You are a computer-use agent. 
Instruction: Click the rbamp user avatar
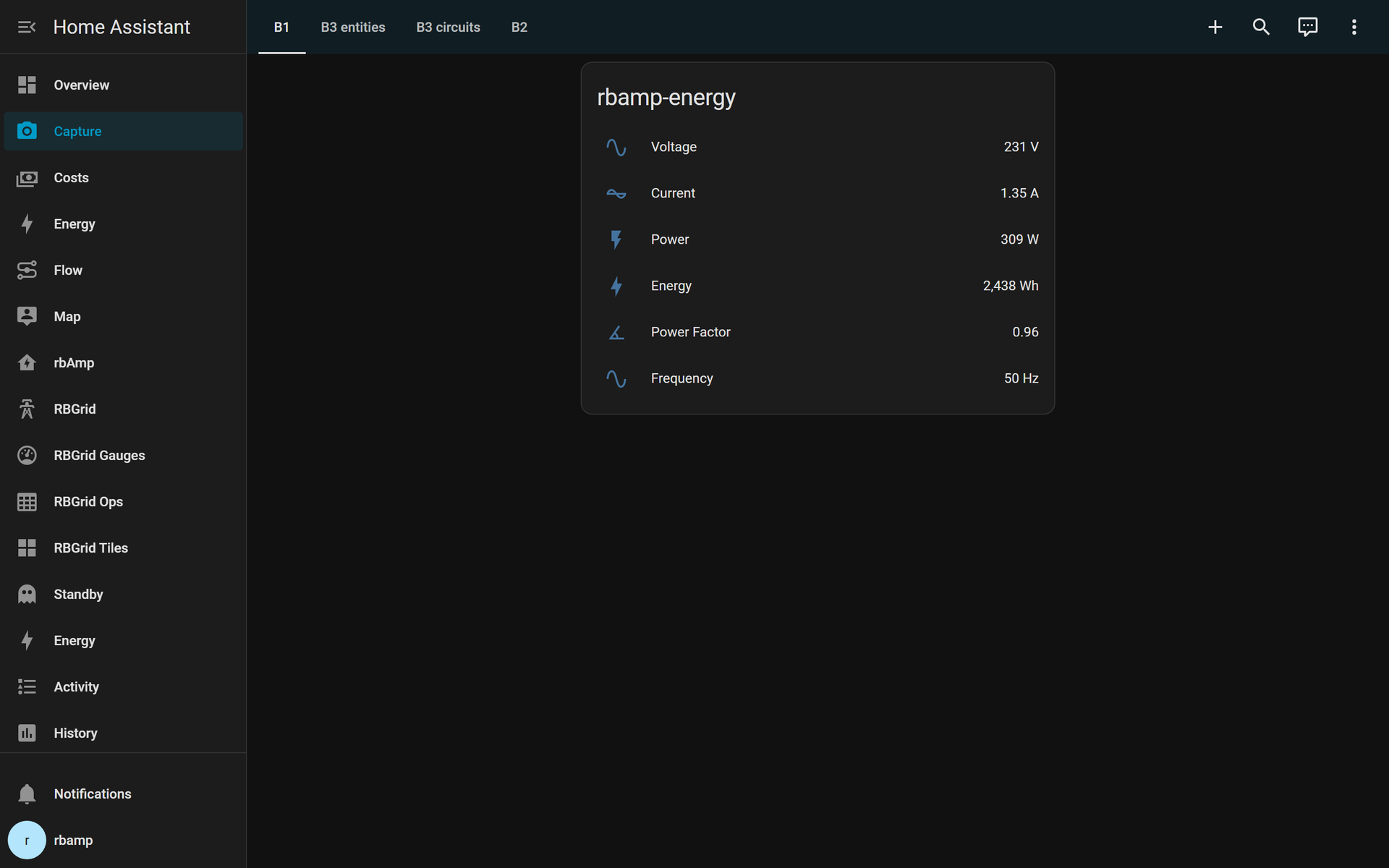(27, 841)
